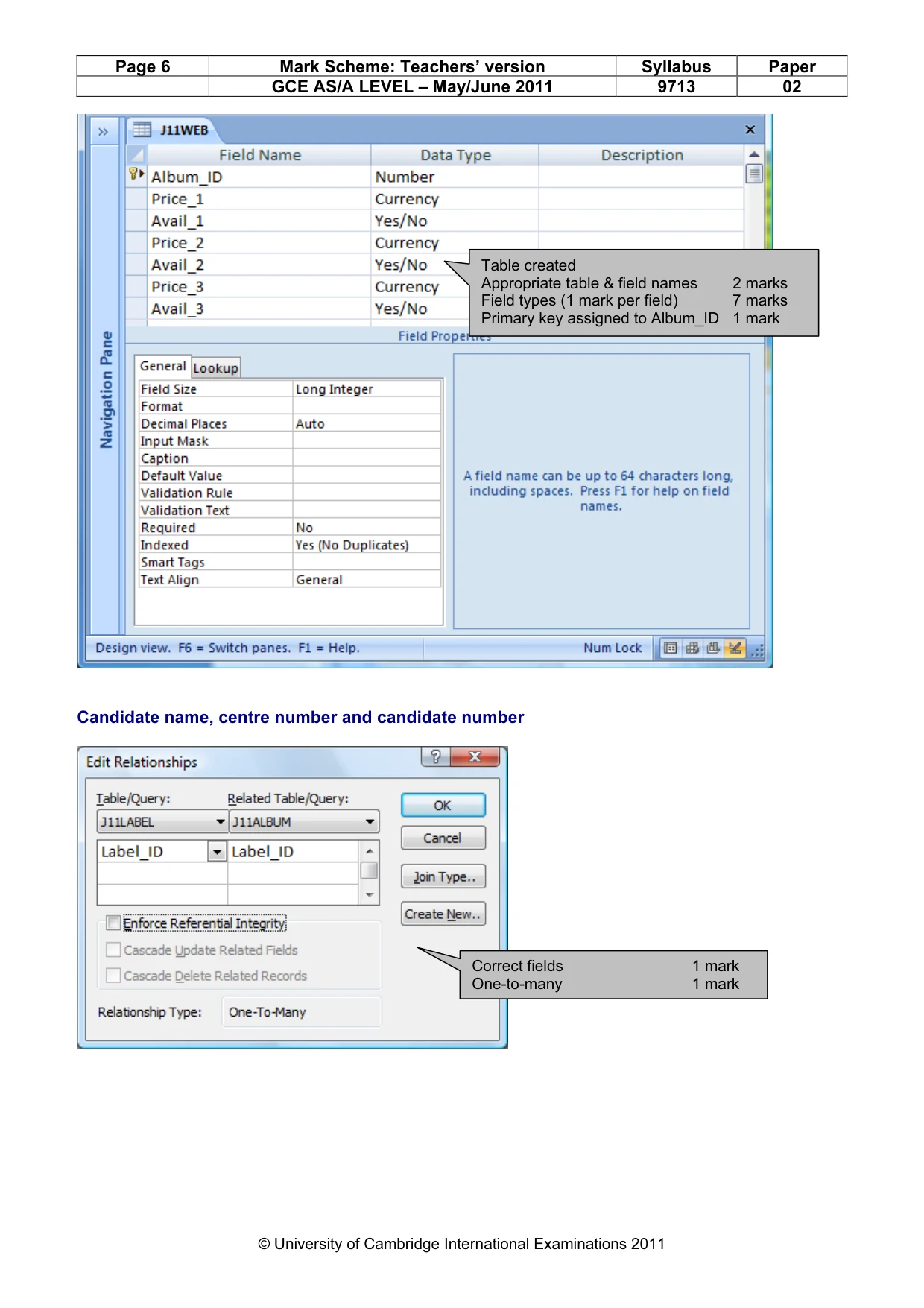
Task: Expand the Navigation Pane chevron button
Action: pos(103,132)
